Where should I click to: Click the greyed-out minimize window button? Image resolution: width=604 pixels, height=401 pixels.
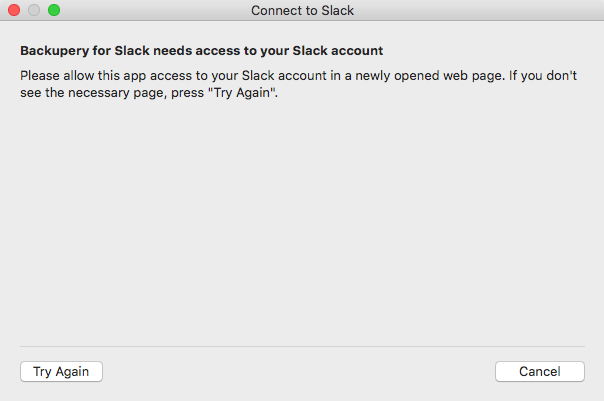(34, 11)
